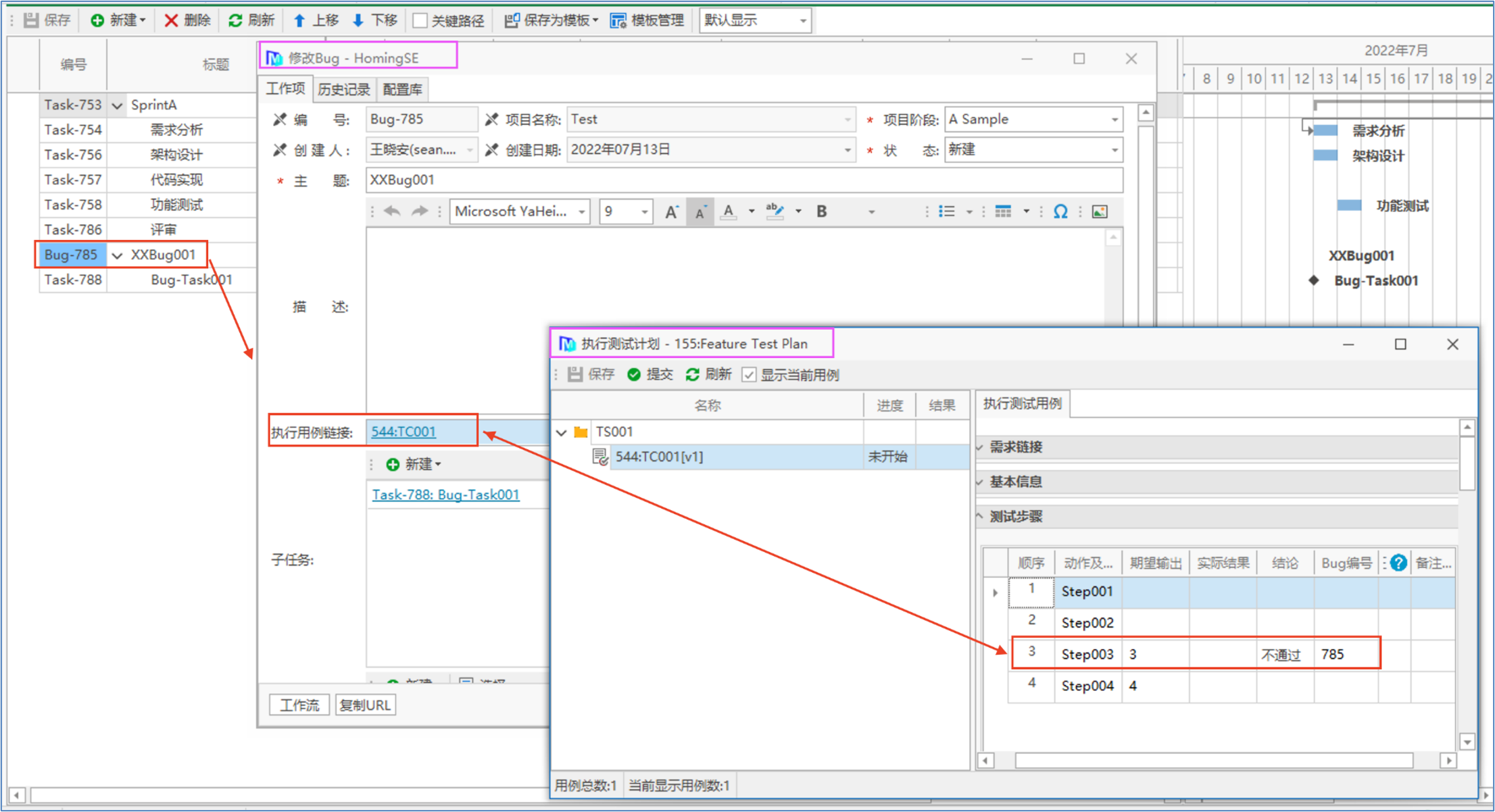Click the Name (名称) column header
The width and height of the screenshot is (1495, 812).
708,405
